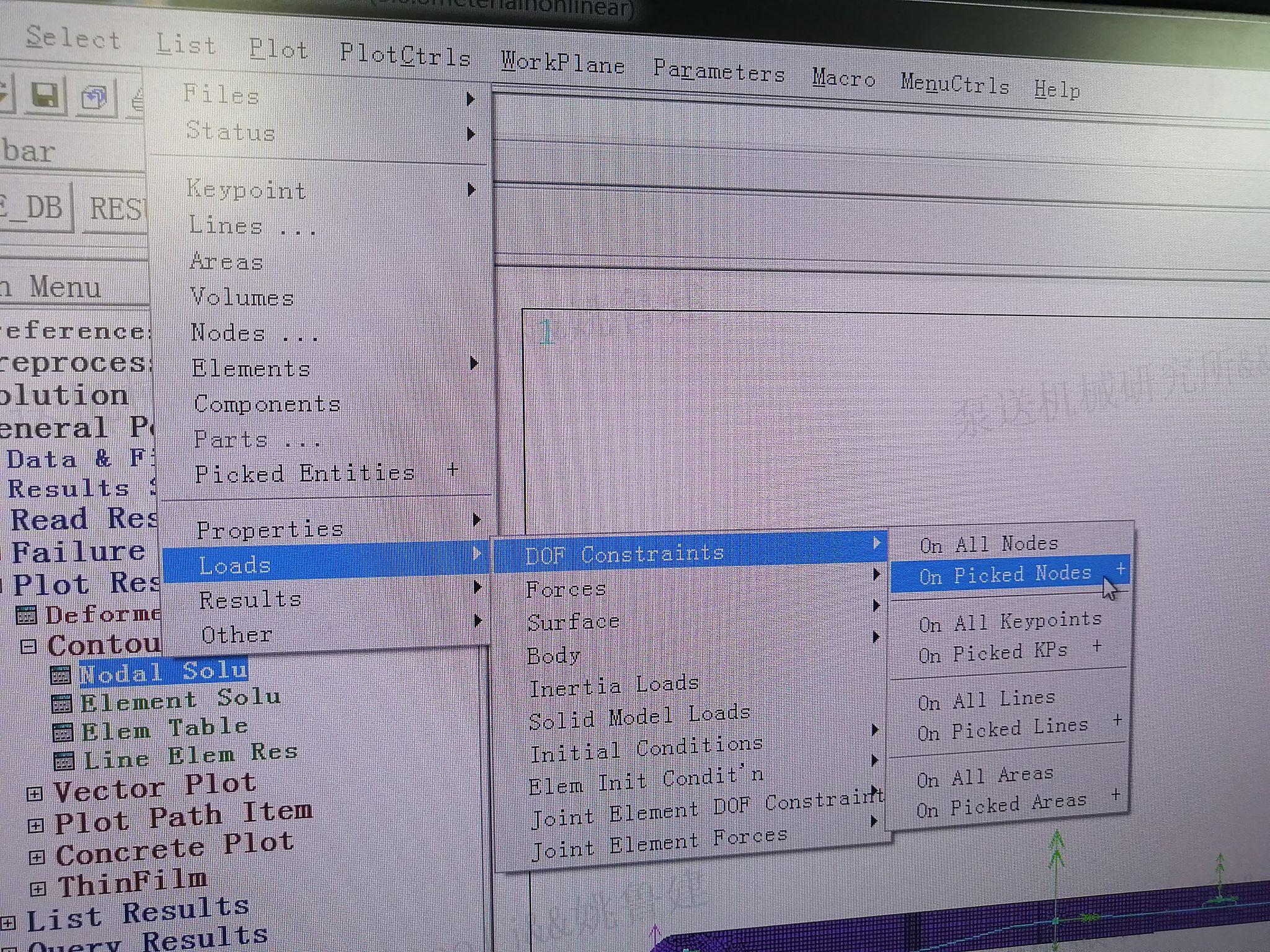The image size is (1270, 952).
Task: Click the RESUM toolbar button
Action: [x=115, y=208]
